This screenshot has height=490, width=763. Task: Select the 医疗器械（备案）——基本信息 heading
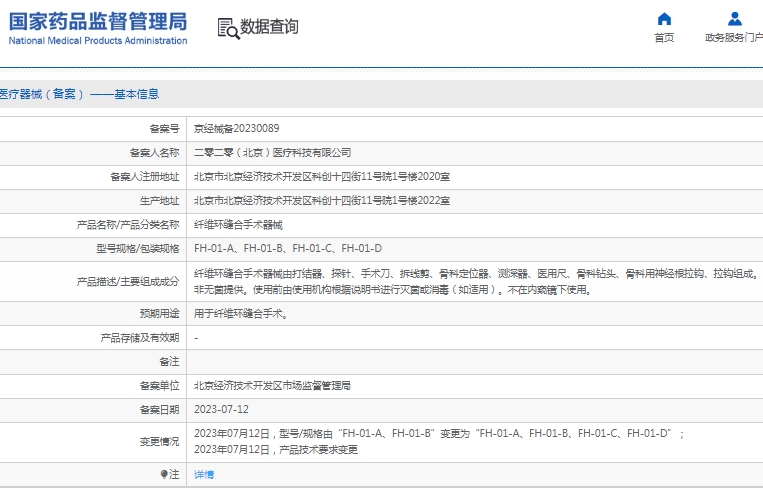79,94
